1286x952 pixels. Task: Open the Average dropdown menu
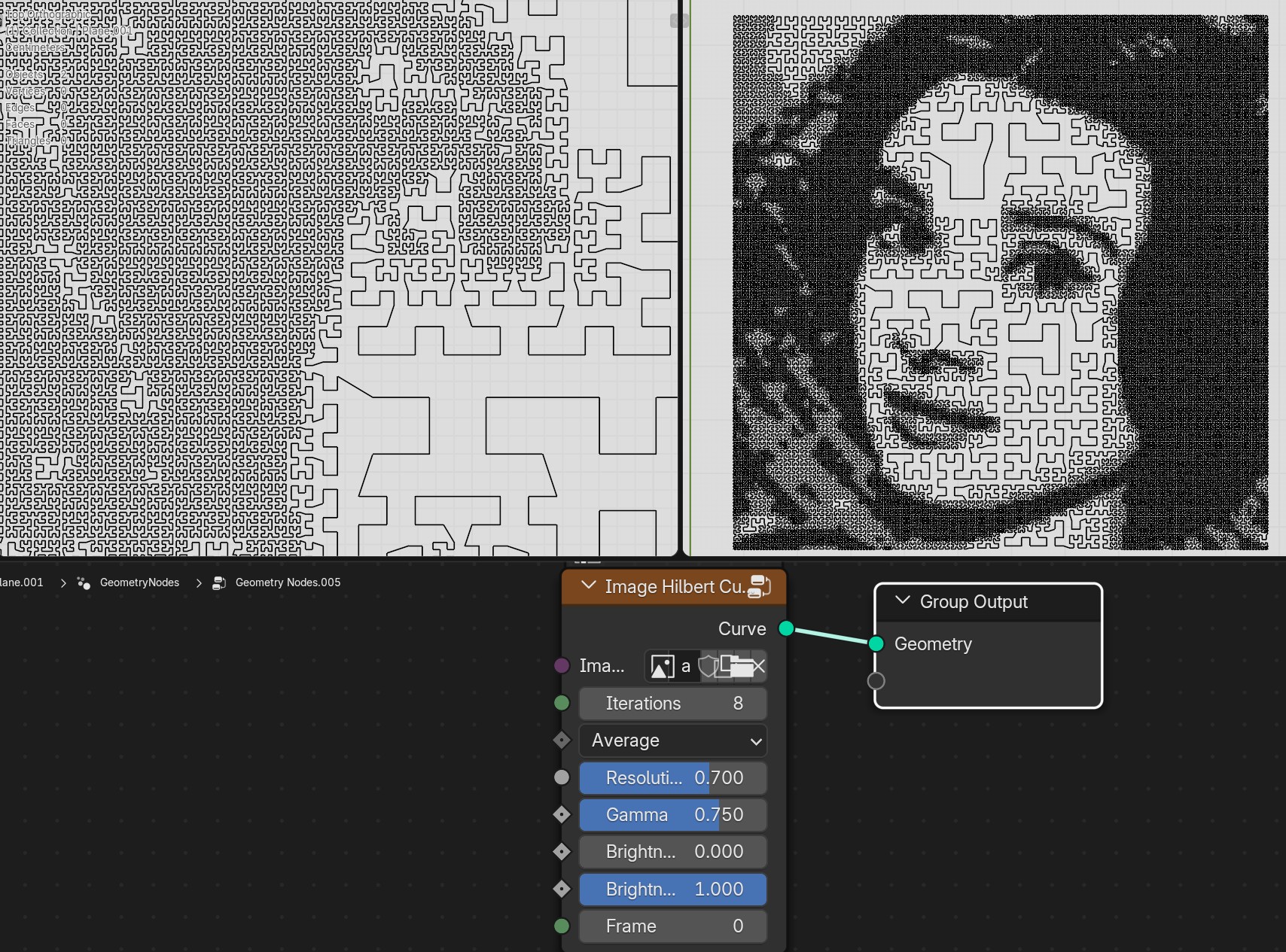[673, 741]
